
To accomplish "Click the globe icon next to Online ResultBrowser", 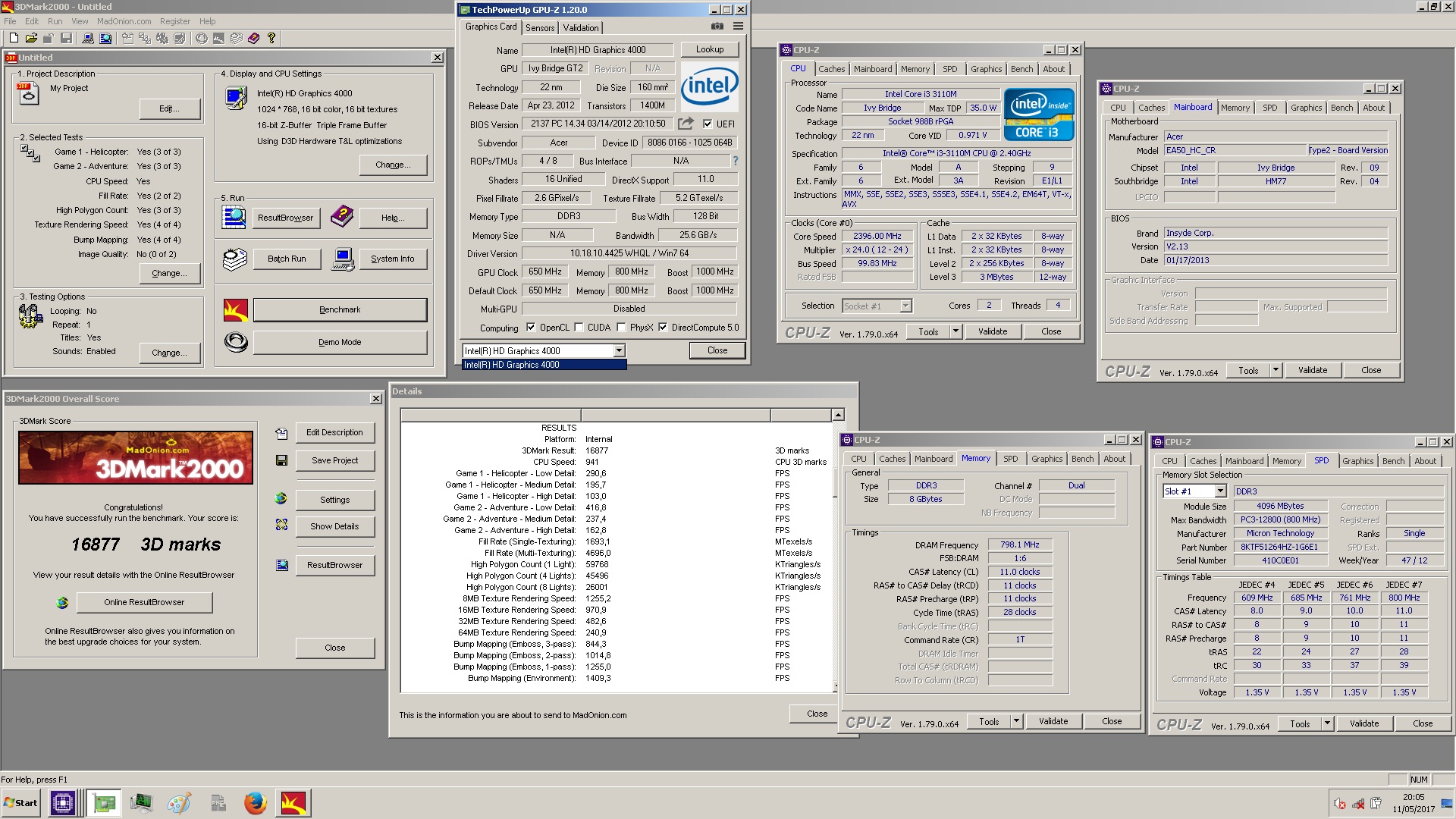I will (x=62, y=603).
